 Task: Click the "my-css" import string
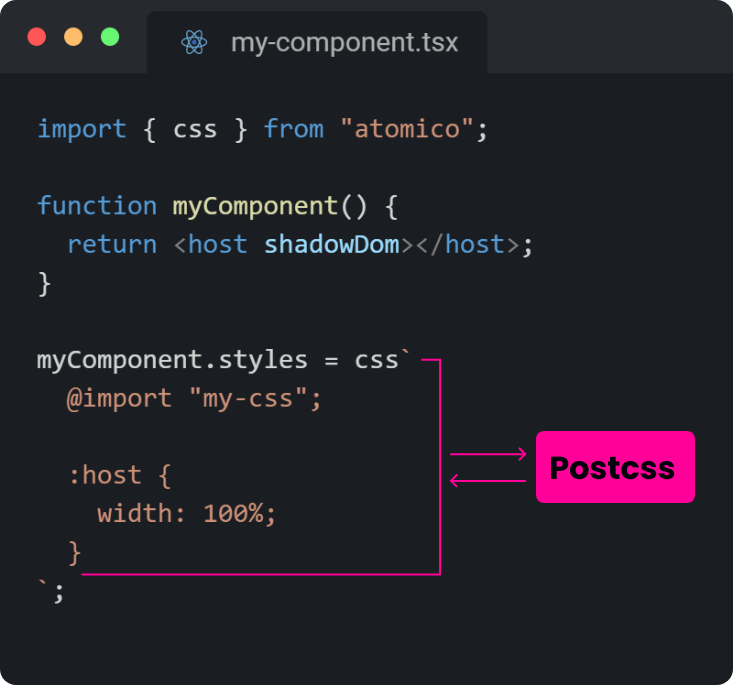(247, 399)
